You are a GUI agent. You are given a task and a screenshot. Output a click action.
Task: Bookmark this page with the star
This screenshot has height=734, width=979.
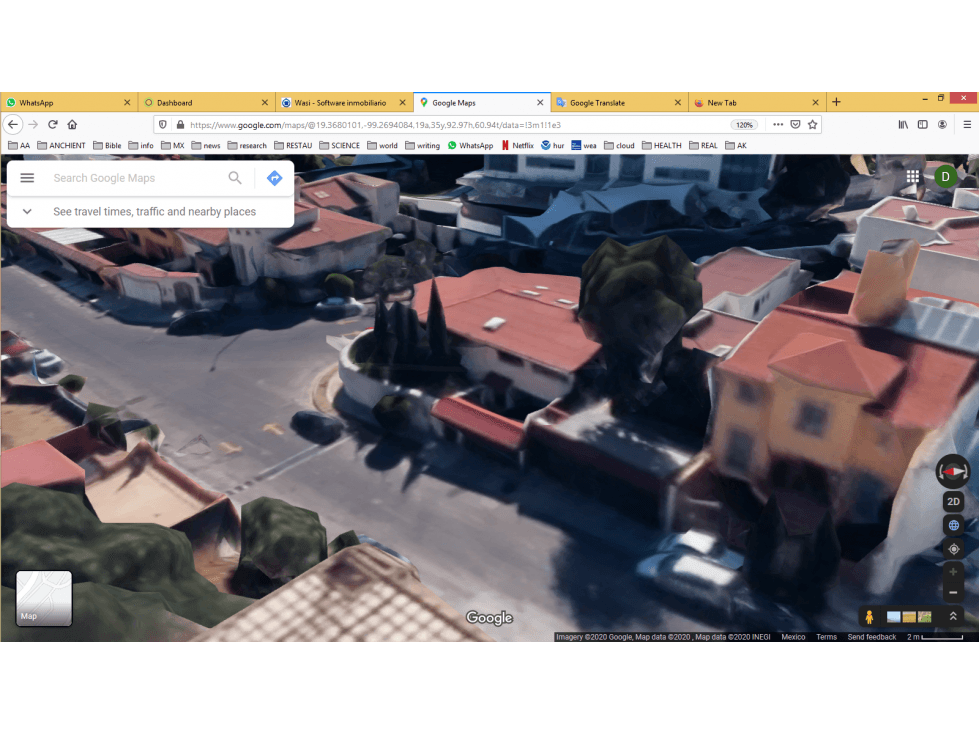click(x=812, y=125)
